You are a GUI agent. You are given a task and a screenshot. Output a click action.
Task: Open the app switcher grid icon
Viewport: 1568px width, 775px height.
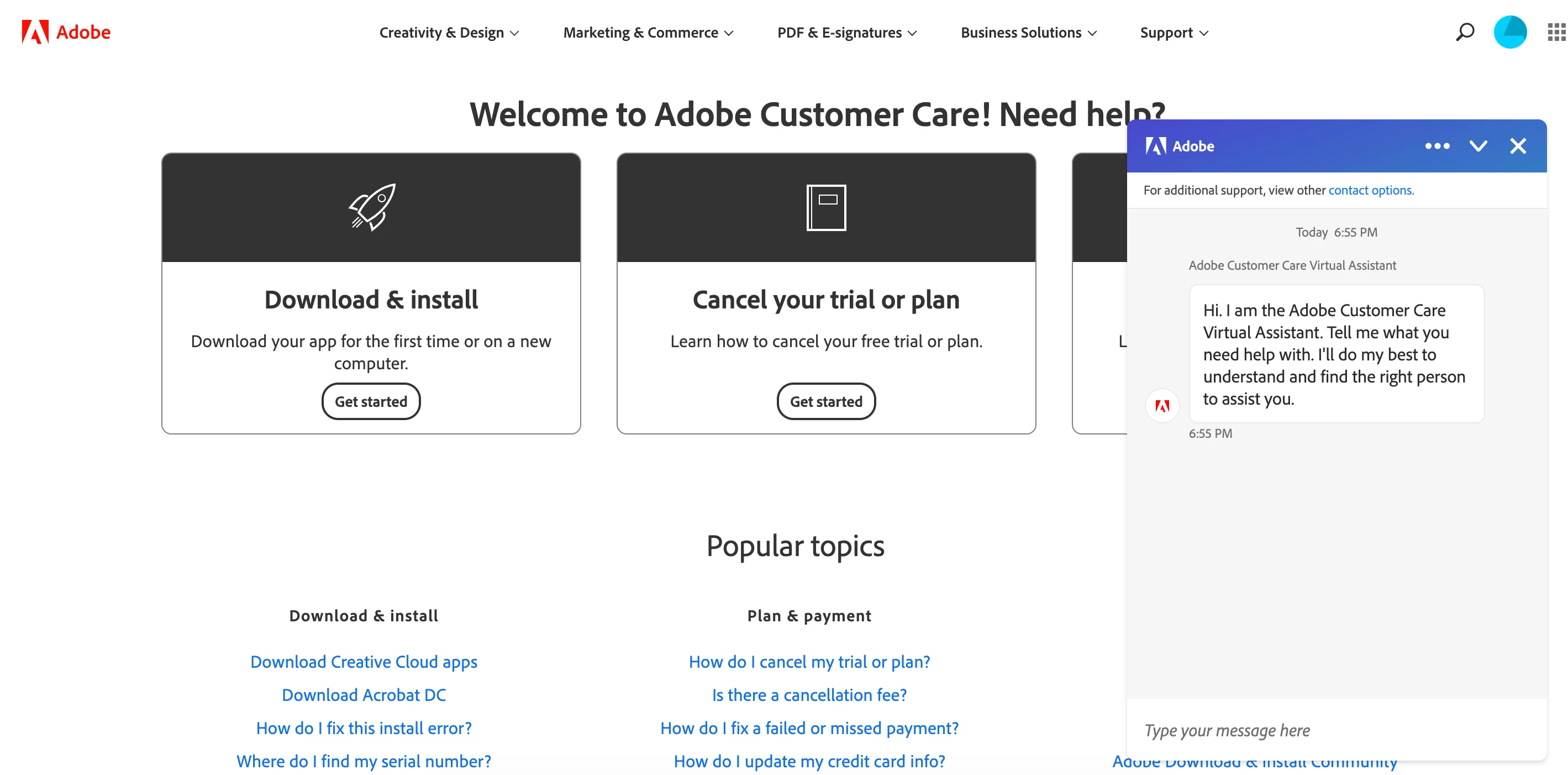[x=1556, y=32]
